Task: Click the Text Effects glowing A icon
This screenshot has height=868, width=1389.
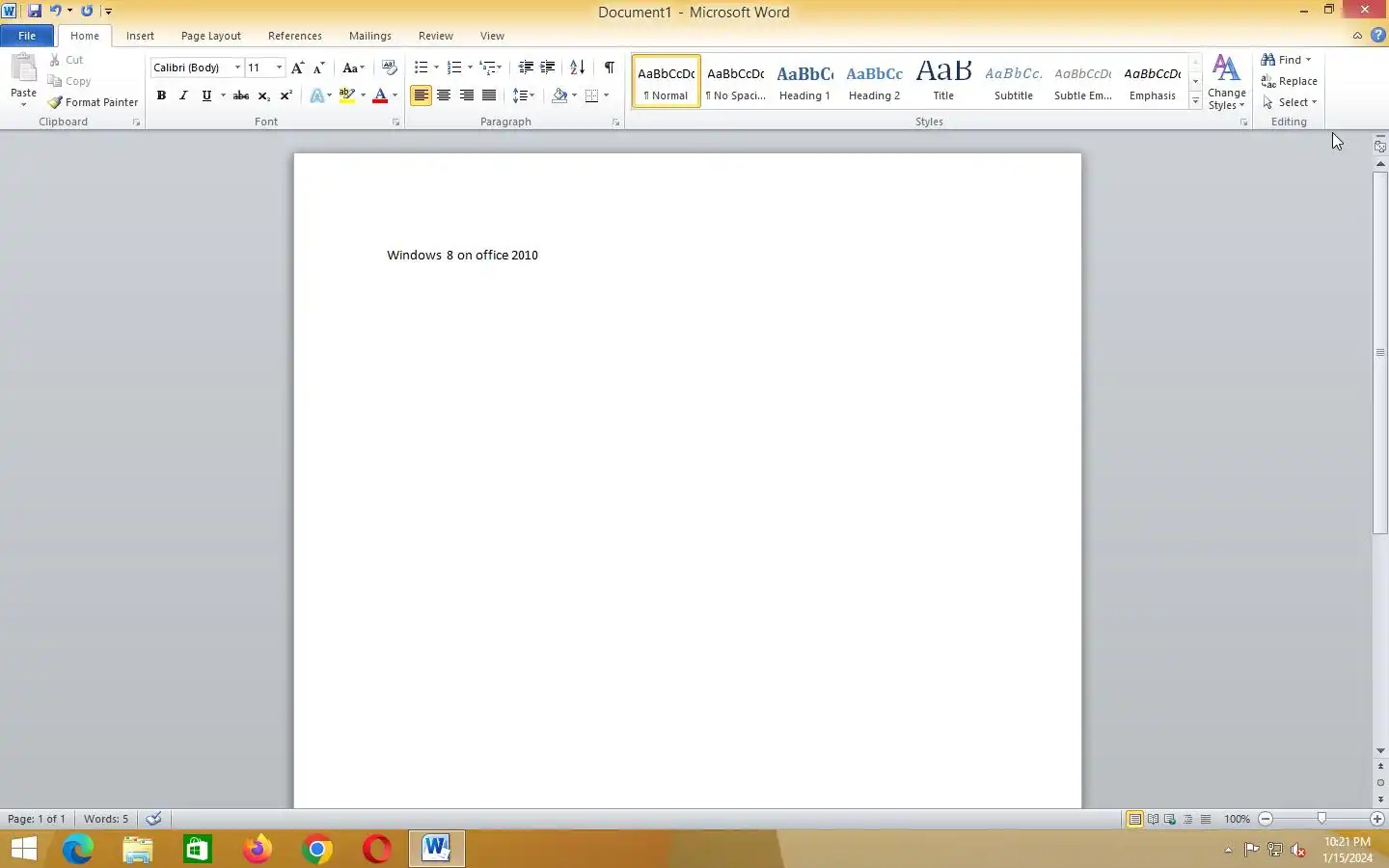Action: pyautogui.click(x=316, y=95)
